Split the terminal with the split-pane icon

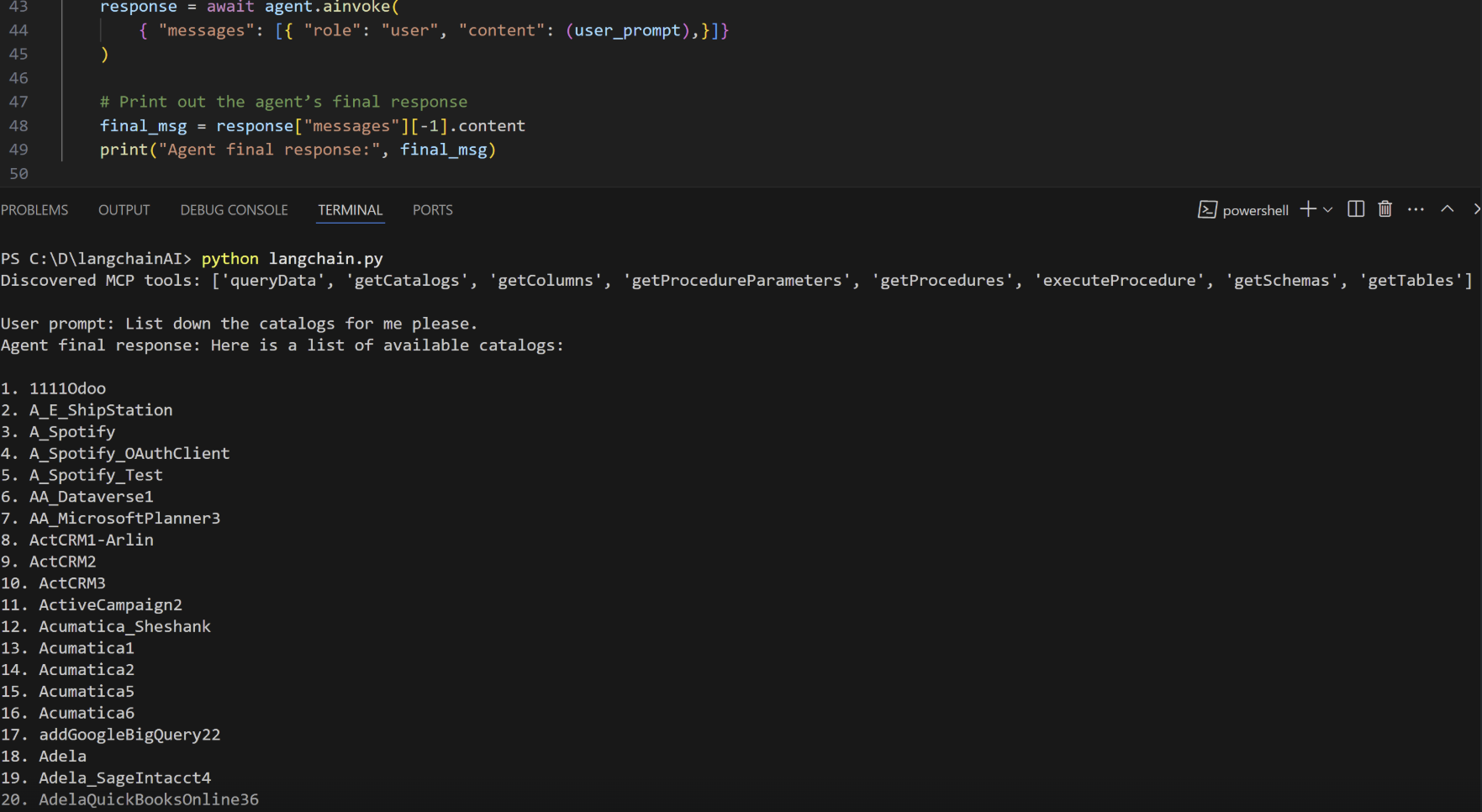click(1355, 209)
